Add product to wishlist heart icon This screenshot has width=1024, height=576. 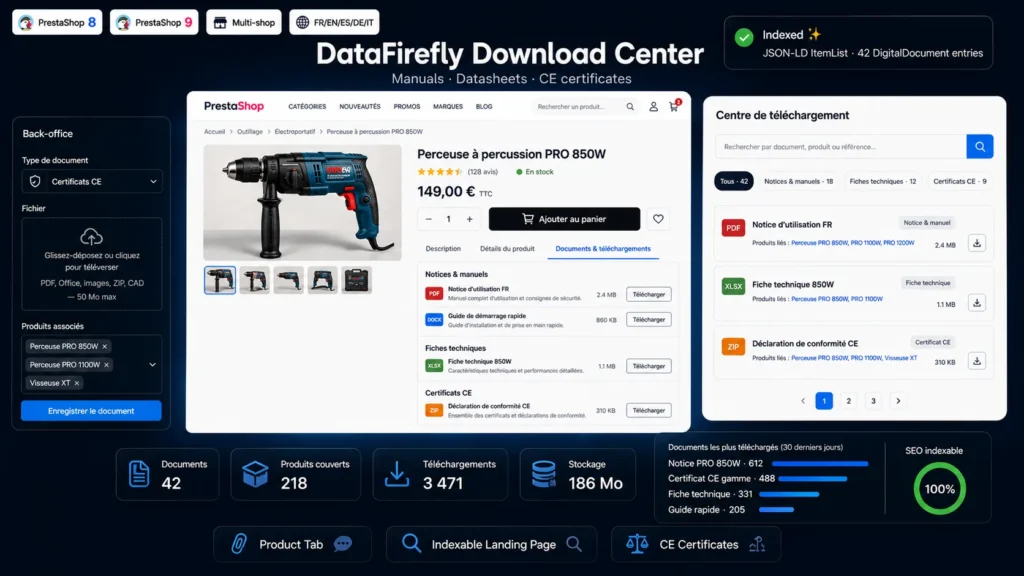click(x=658, y=219)
